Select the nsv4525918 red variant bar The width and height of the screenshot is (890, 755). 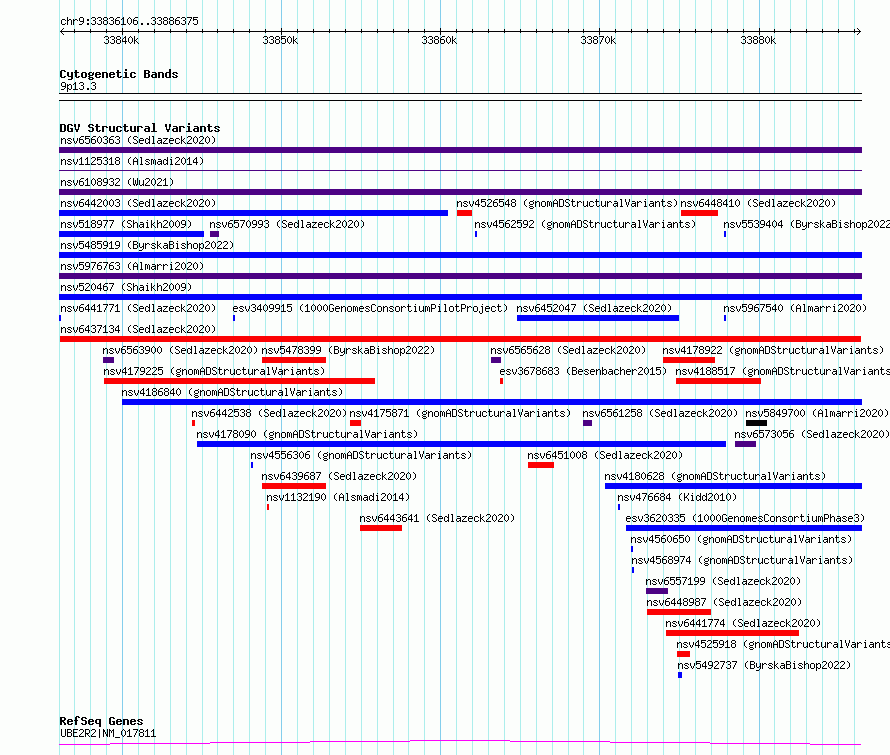click(683, 654)
